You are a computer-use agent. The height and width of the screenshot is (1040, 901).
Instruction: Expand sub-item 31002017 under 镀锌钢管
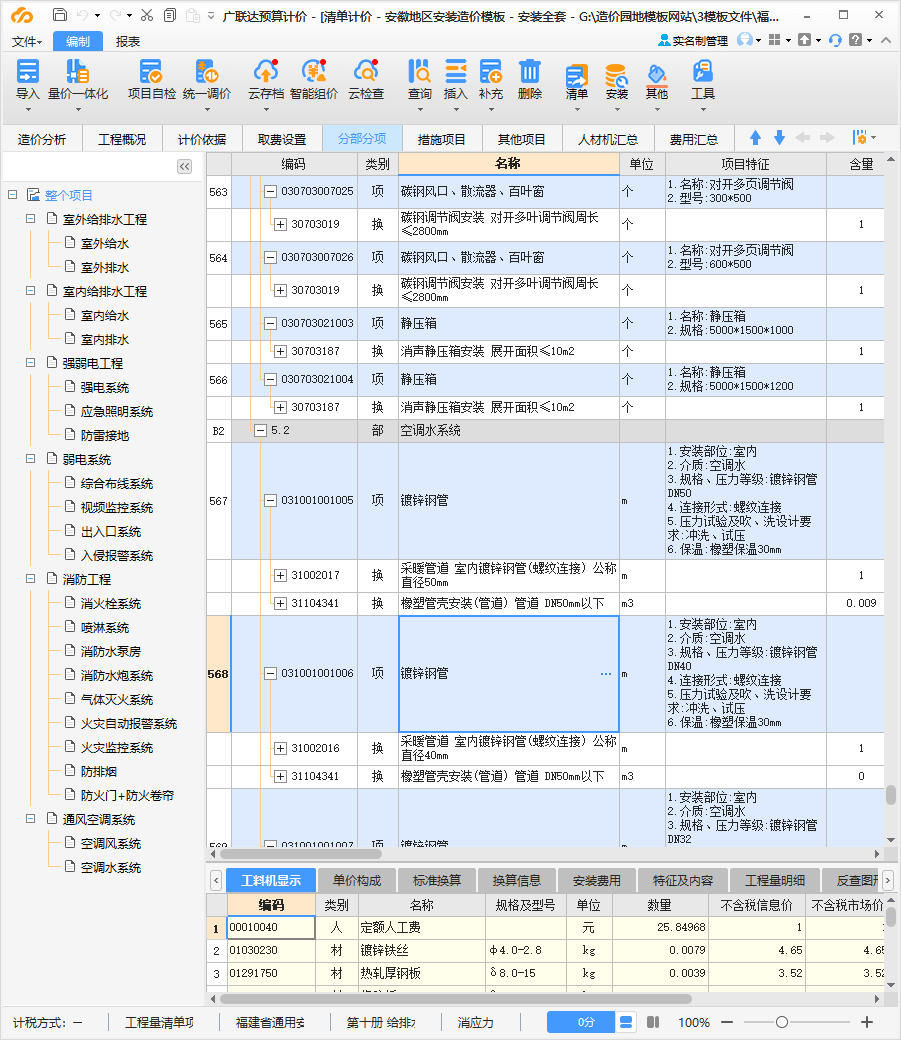click(280, 576)
